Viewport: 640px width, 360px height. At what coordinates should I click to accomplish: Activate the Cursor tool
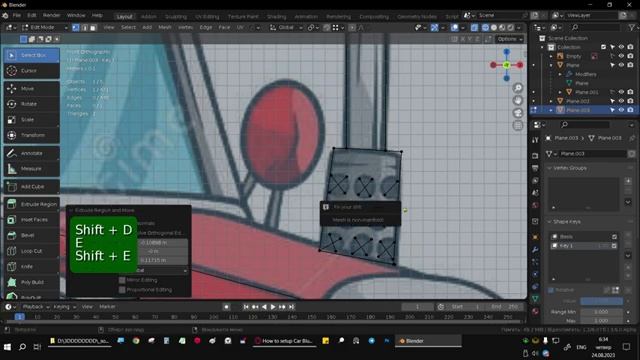(x=32, y=71)
